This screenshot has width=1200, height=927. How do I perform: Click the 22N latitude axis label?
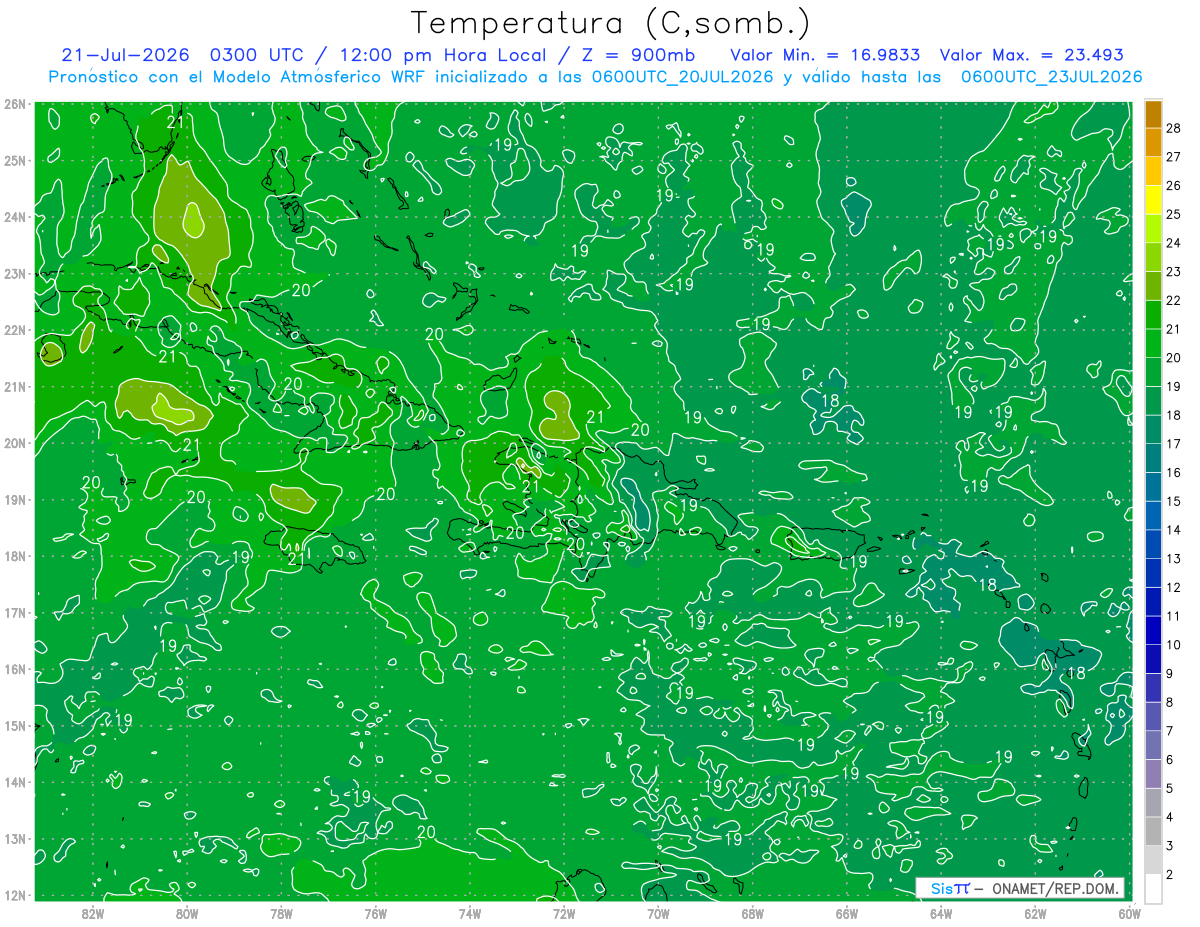(14, 330)
